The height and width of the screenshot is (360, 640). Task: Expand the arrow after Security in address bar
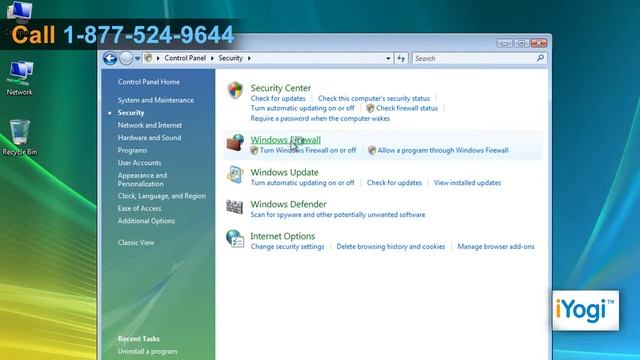click(249, 58)
